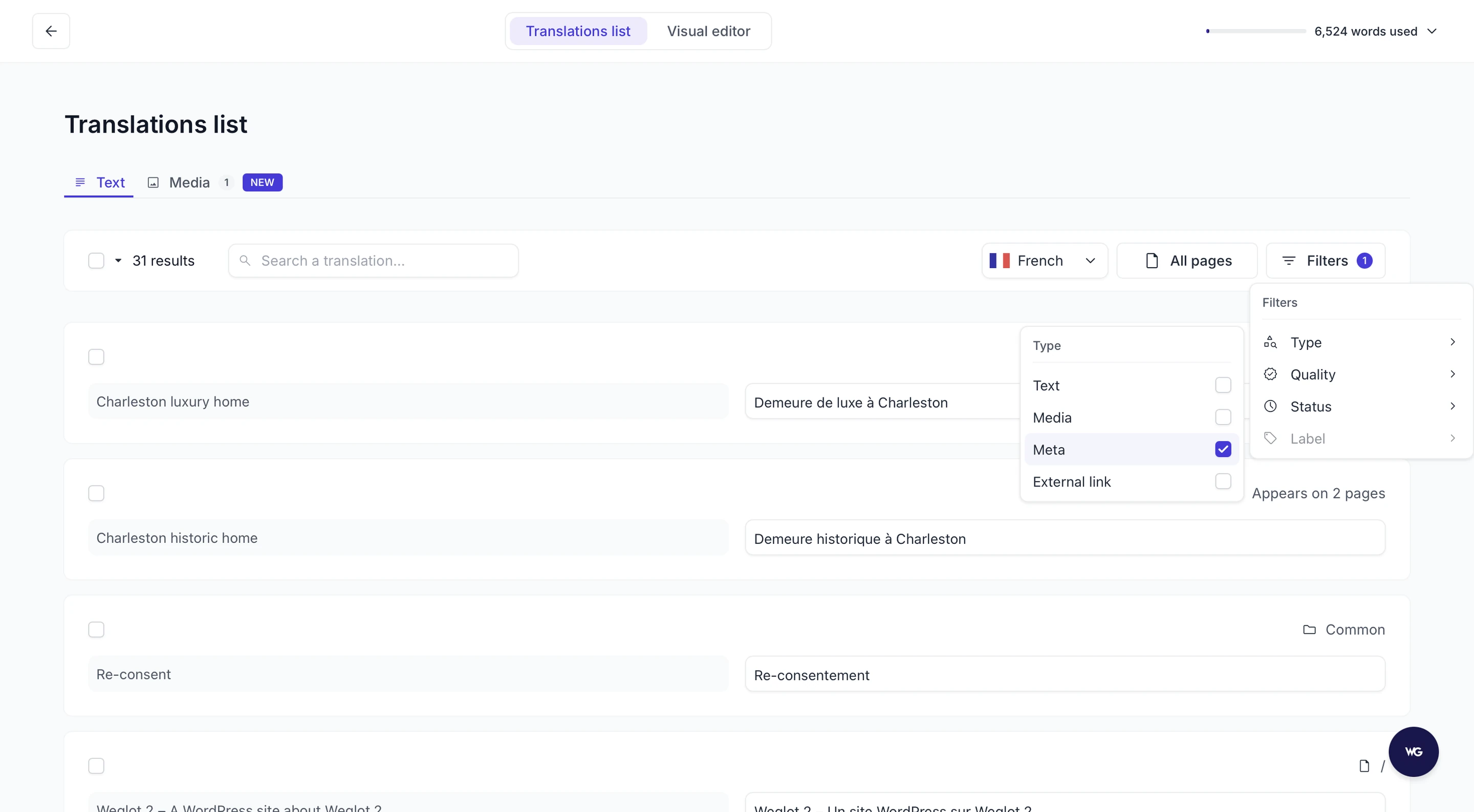Click the Text tab lines icon
The width and height of the screenshot is (1474, 812).
tap(80, 182)
